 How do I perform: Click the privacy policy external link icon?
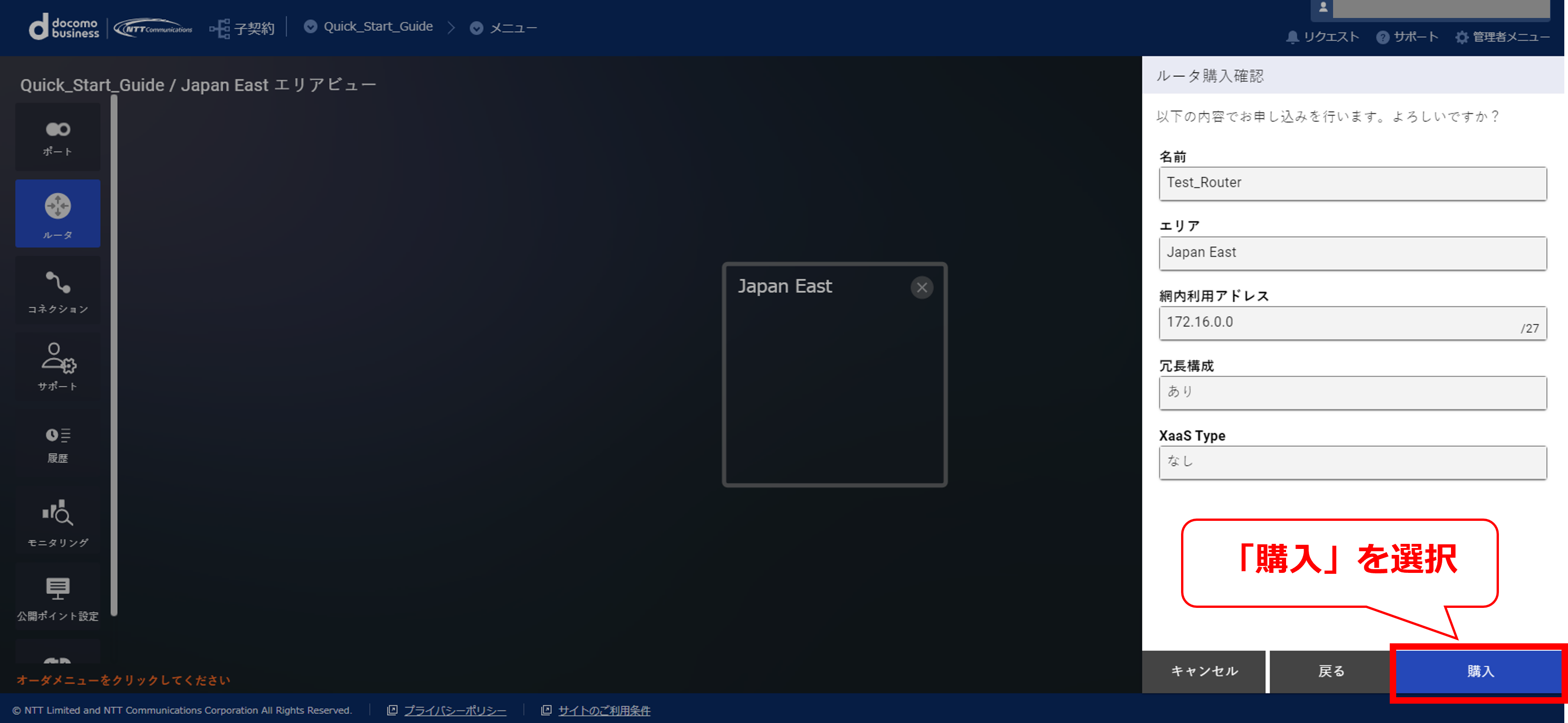point(392,710)
